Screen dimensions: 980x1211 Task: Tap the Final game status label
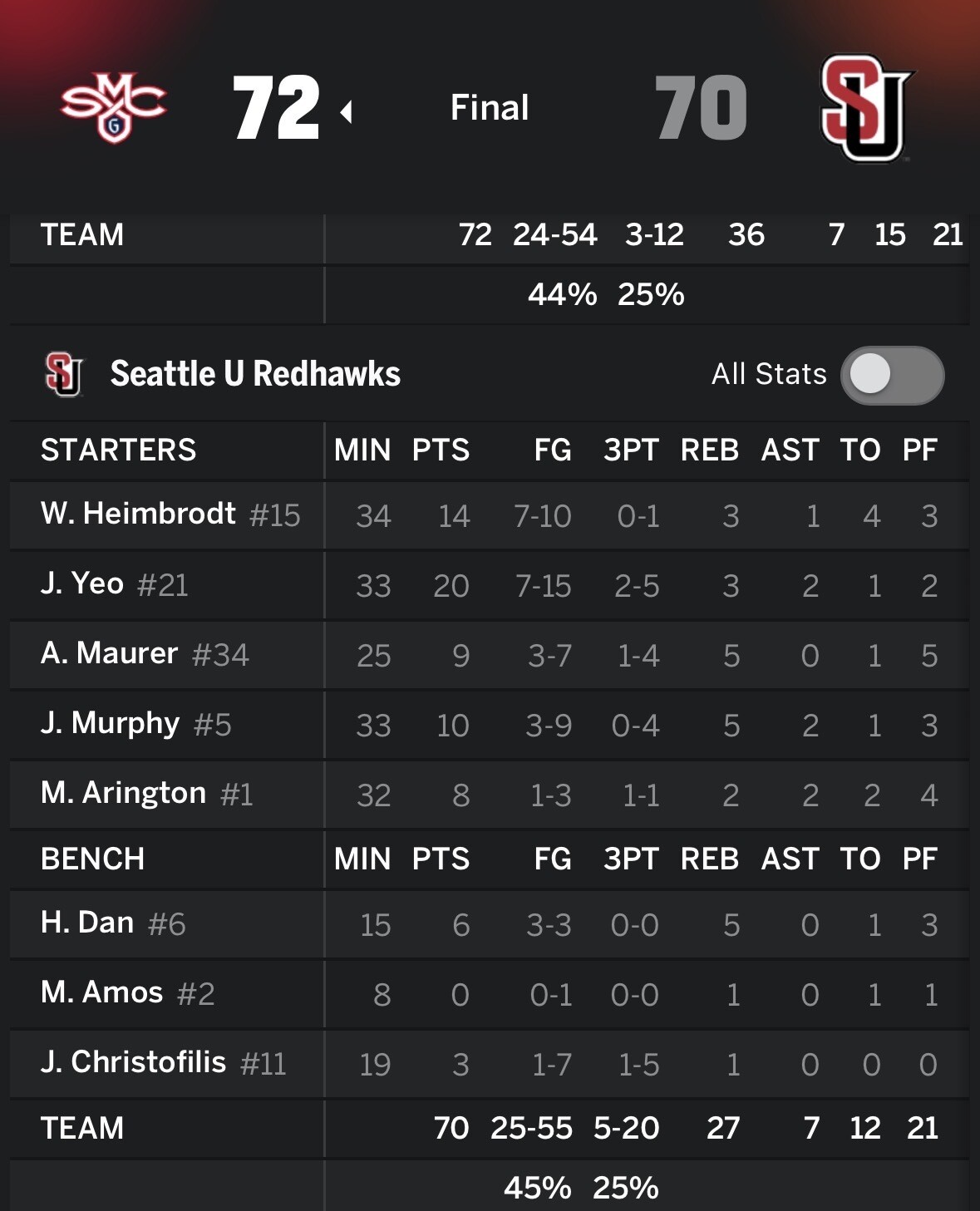click(490, 107)
